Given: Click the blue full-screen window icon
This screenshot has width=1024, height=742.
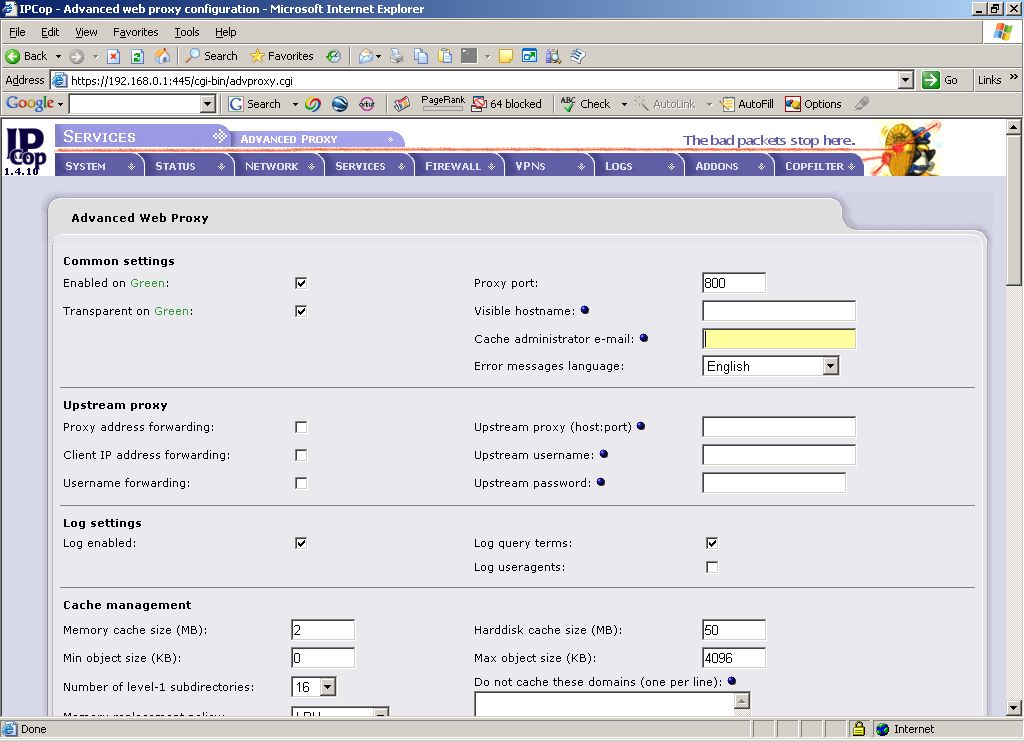Looking at the screenshot, I should (530, 56).
